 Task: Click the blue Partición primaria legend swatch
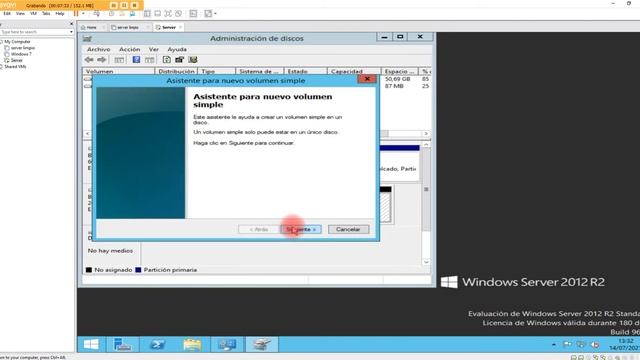click(138, 270)
